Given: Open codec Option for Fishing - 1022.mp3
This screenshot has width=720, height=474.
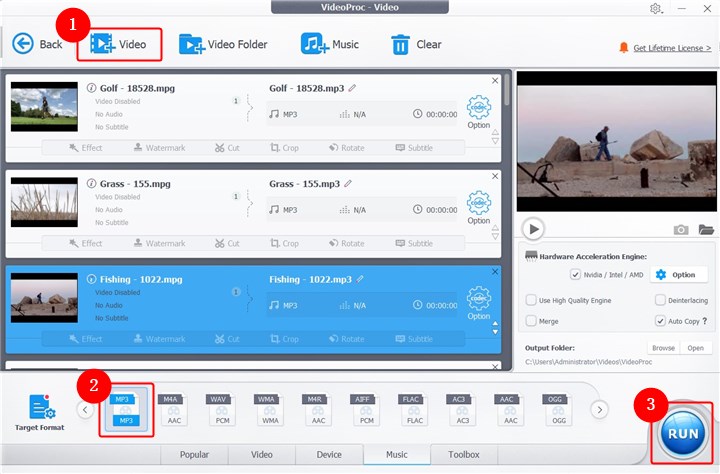Looking at the screenshot, I should 478,303.
